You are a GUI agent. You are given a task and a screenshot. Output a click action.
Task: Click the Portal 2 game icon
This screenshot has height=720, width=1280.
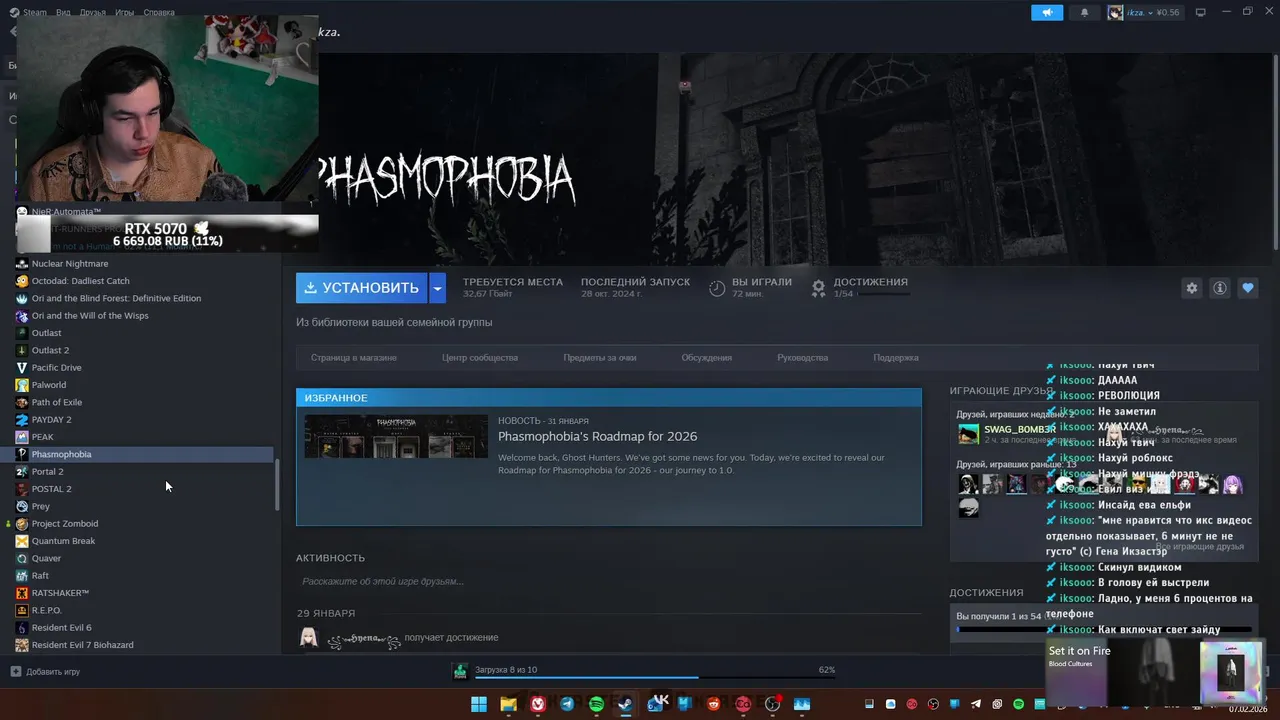click(x=22, y=471)
